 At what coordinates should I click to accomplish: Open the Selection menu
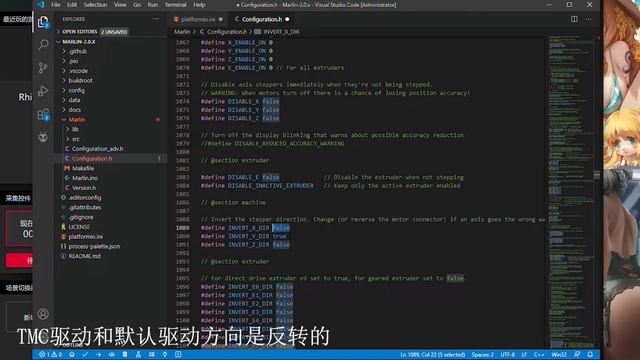[95, 5]
